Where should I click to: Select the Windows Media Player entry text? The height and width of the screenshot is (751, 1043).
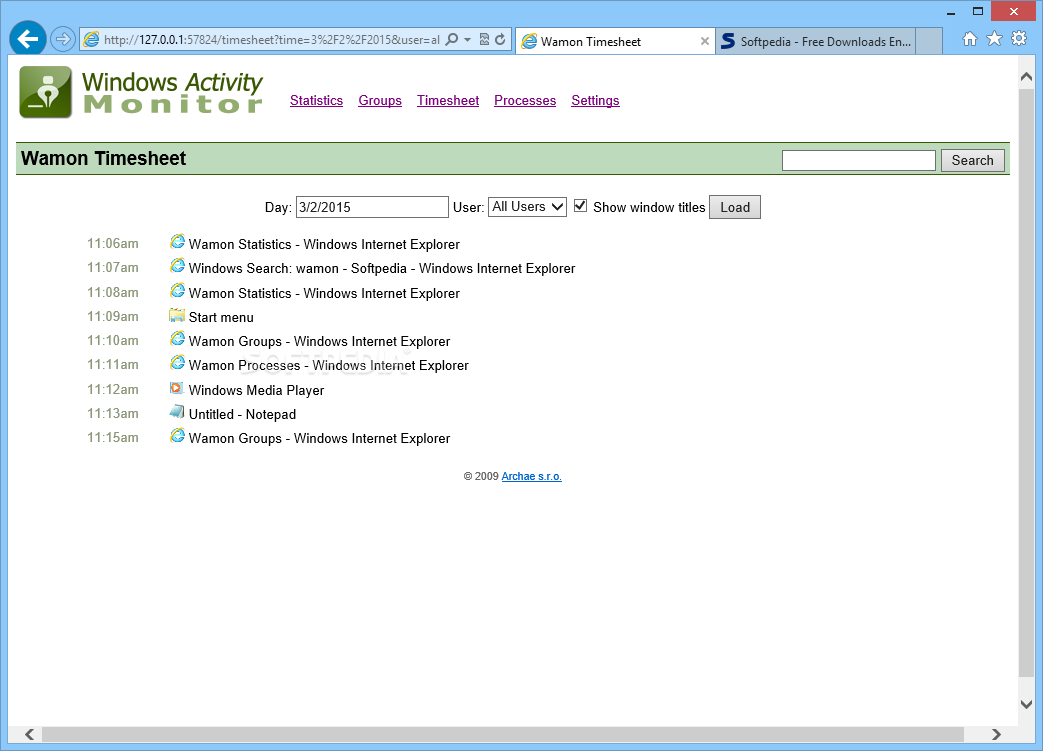256,390
